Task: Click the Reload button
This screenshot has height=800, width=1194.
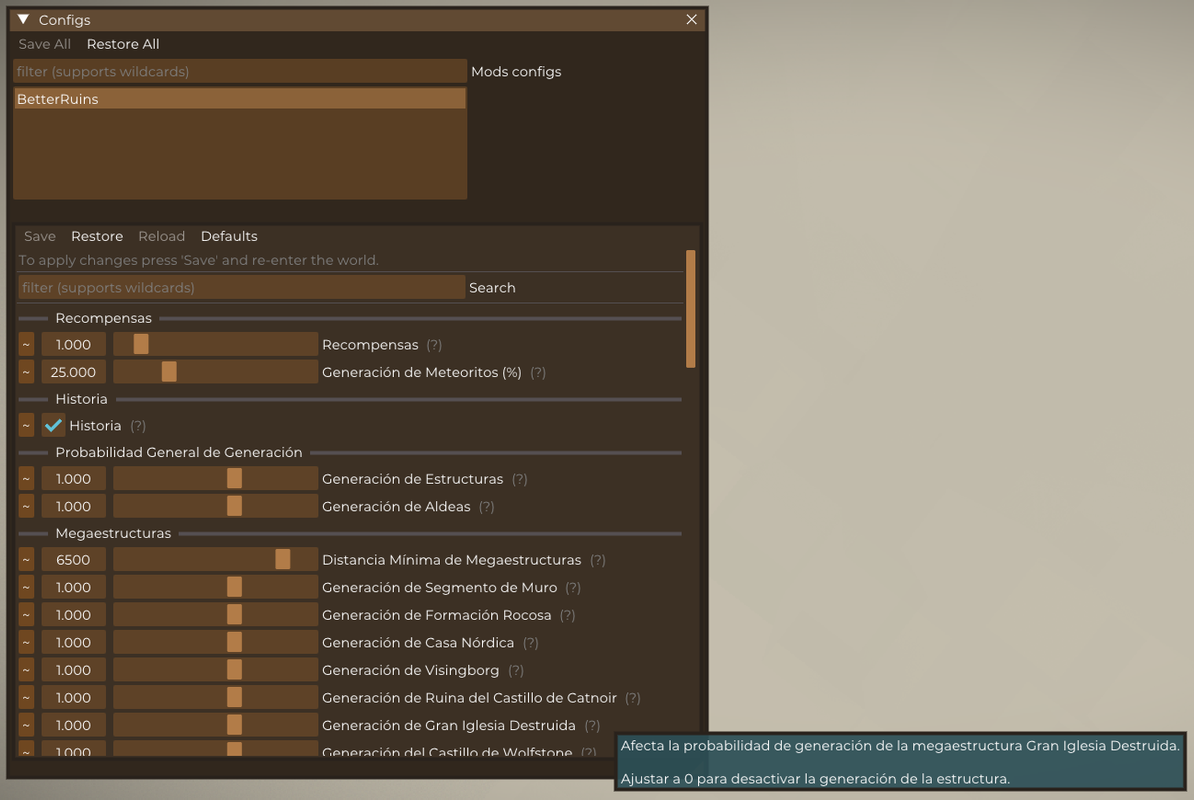Action: [x=161, y=236]
